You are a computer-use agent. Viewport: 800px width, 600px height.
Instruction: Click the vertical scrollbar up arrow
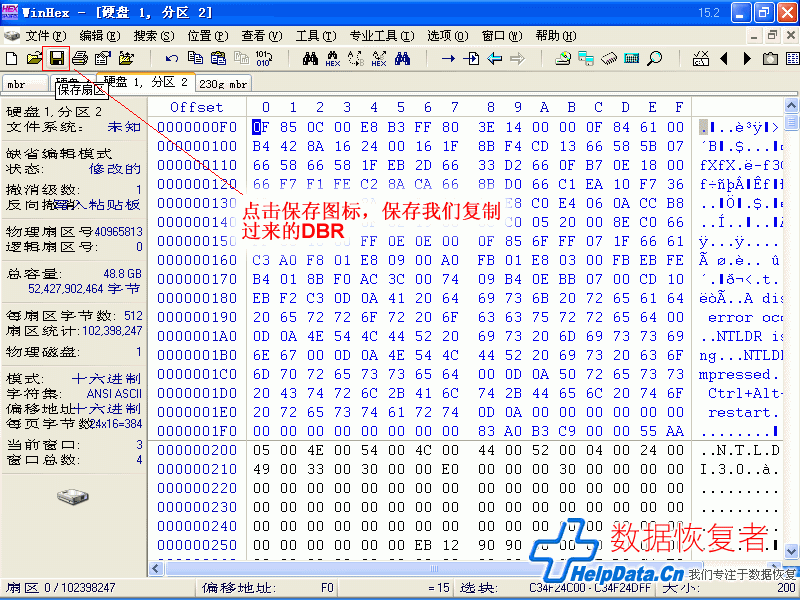tap(791, 106)
